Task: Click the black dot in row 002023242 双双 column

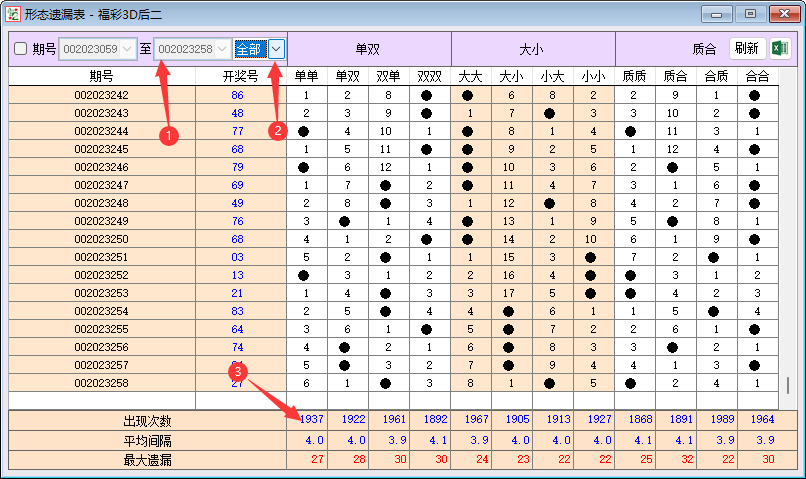Action: click(429, 95)
